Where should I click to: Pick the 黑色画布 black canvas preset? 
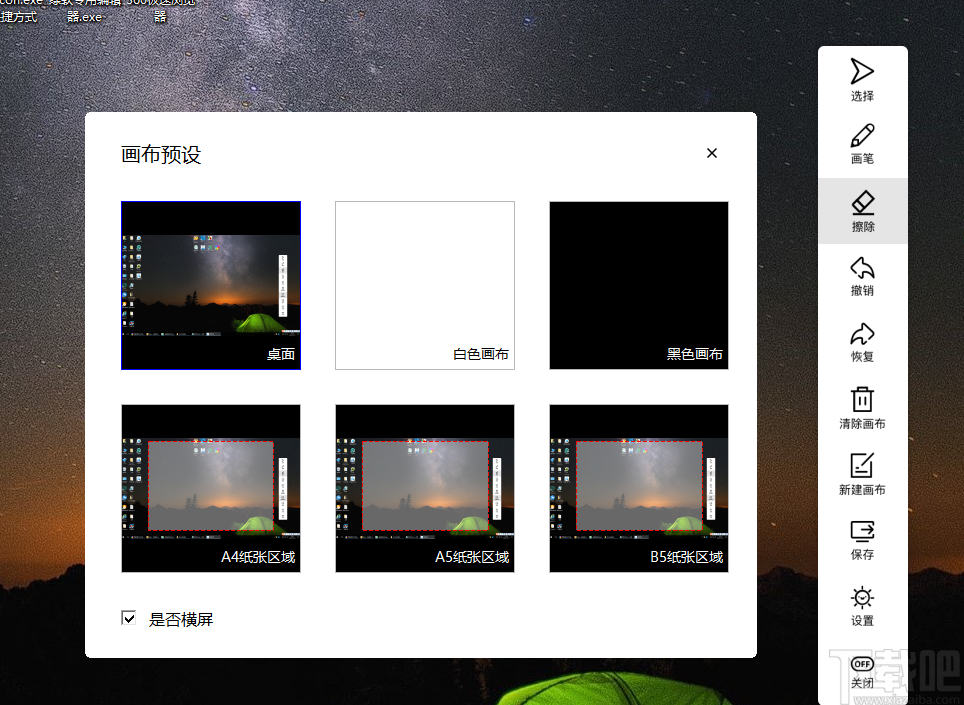click(638, 285)
